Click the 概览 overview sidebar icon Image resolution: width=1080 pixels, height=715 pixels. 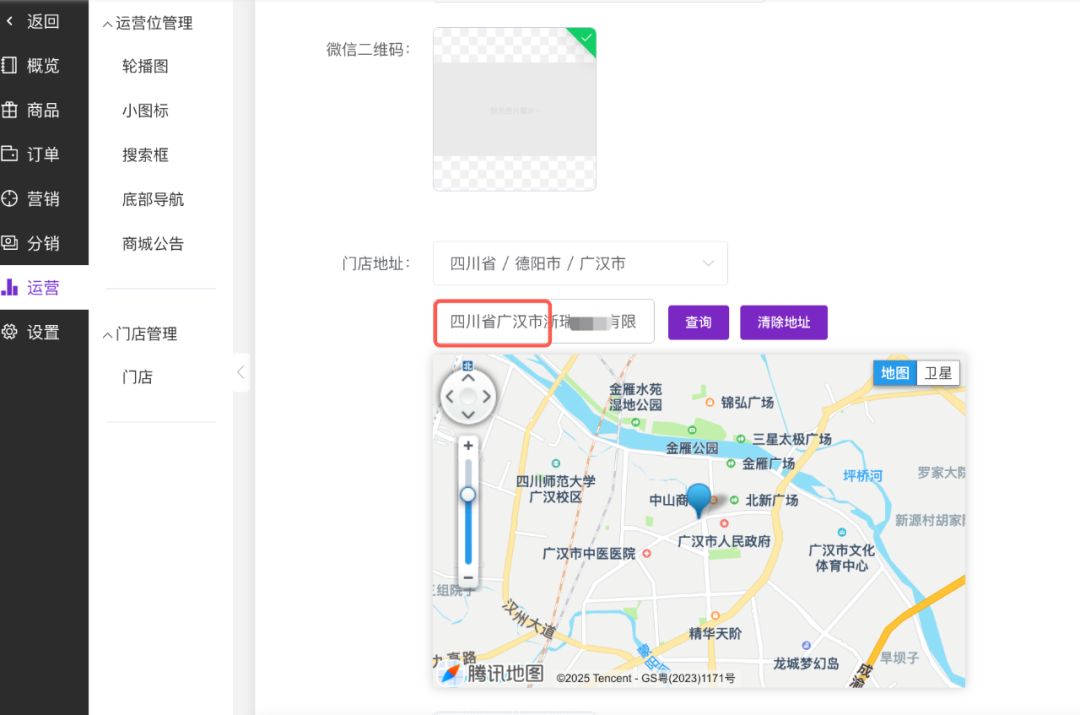pyautogui.click(x=10, y=66)
